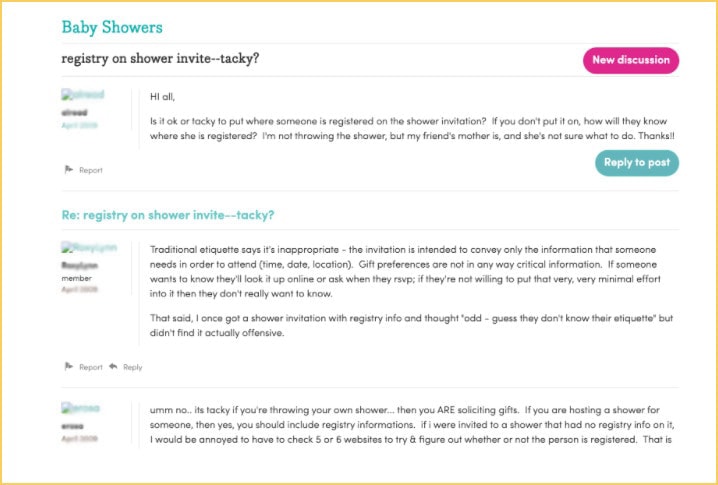The width and height of the screenshot is (718, 485).
Task: Open the Baby Showers forum heading link
Action: [112, 27]
